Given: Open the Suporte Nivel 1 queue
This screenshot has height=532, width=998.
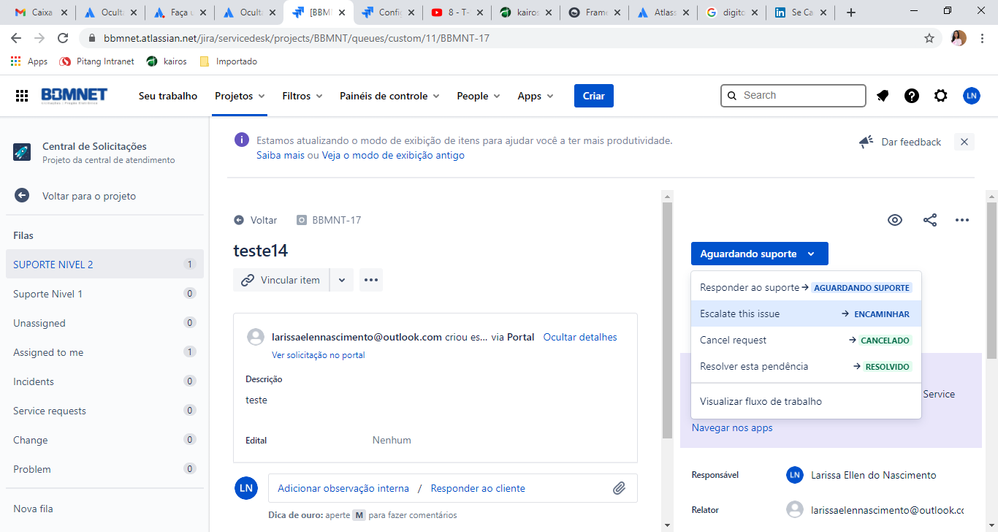Looking at the screenshot, I should pos(104,293).
